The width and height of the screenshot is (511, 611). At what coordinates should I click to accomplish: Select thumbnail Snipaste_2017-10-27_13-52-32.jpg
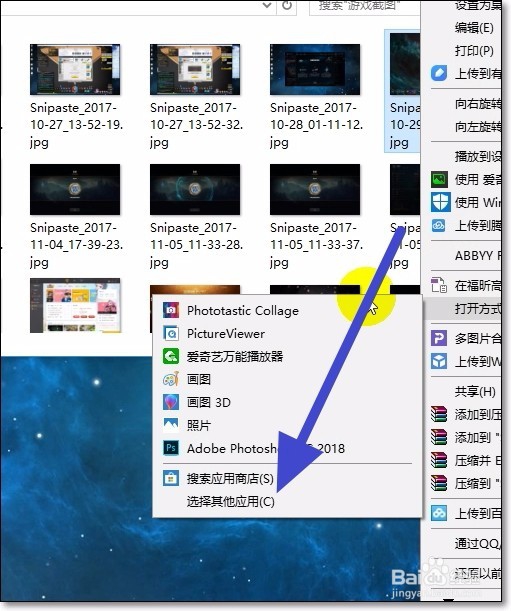point(195,69)
